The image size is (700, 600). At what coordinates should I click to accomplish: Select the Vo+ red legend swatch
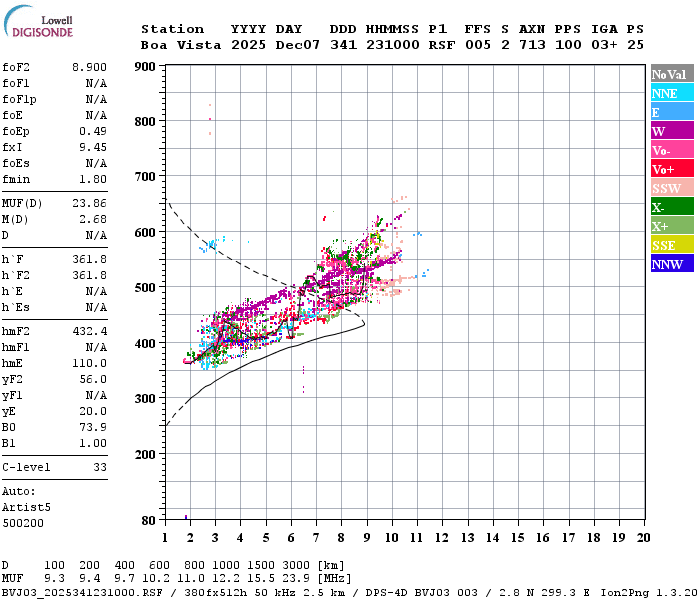(672, 169)
